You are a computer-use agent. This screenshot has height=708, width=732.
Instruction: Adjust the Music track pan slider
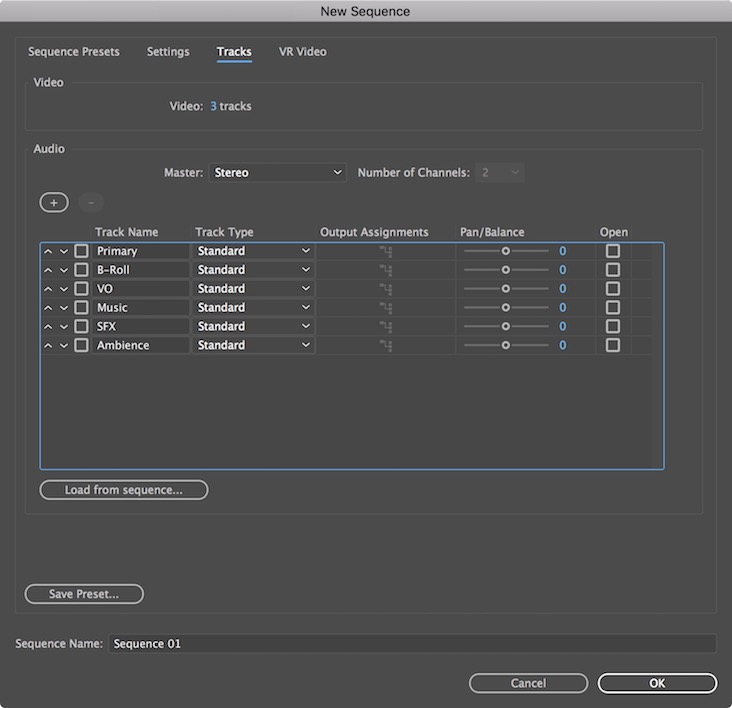[506, 308]
